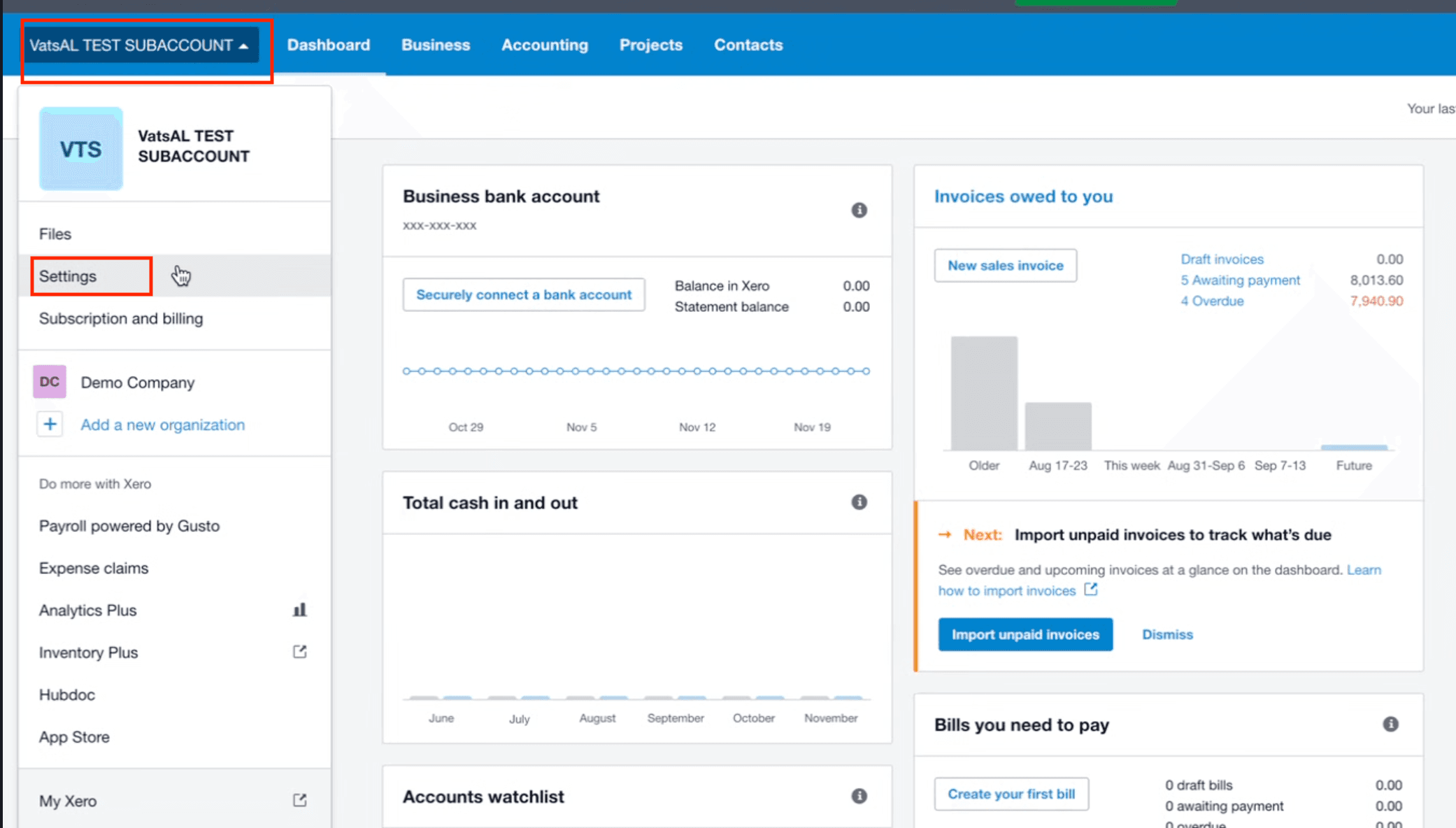Click the Balance in Xero label
Image resolution: width=1456 pixels, height=828 pixels.
(x=722, y=286)
